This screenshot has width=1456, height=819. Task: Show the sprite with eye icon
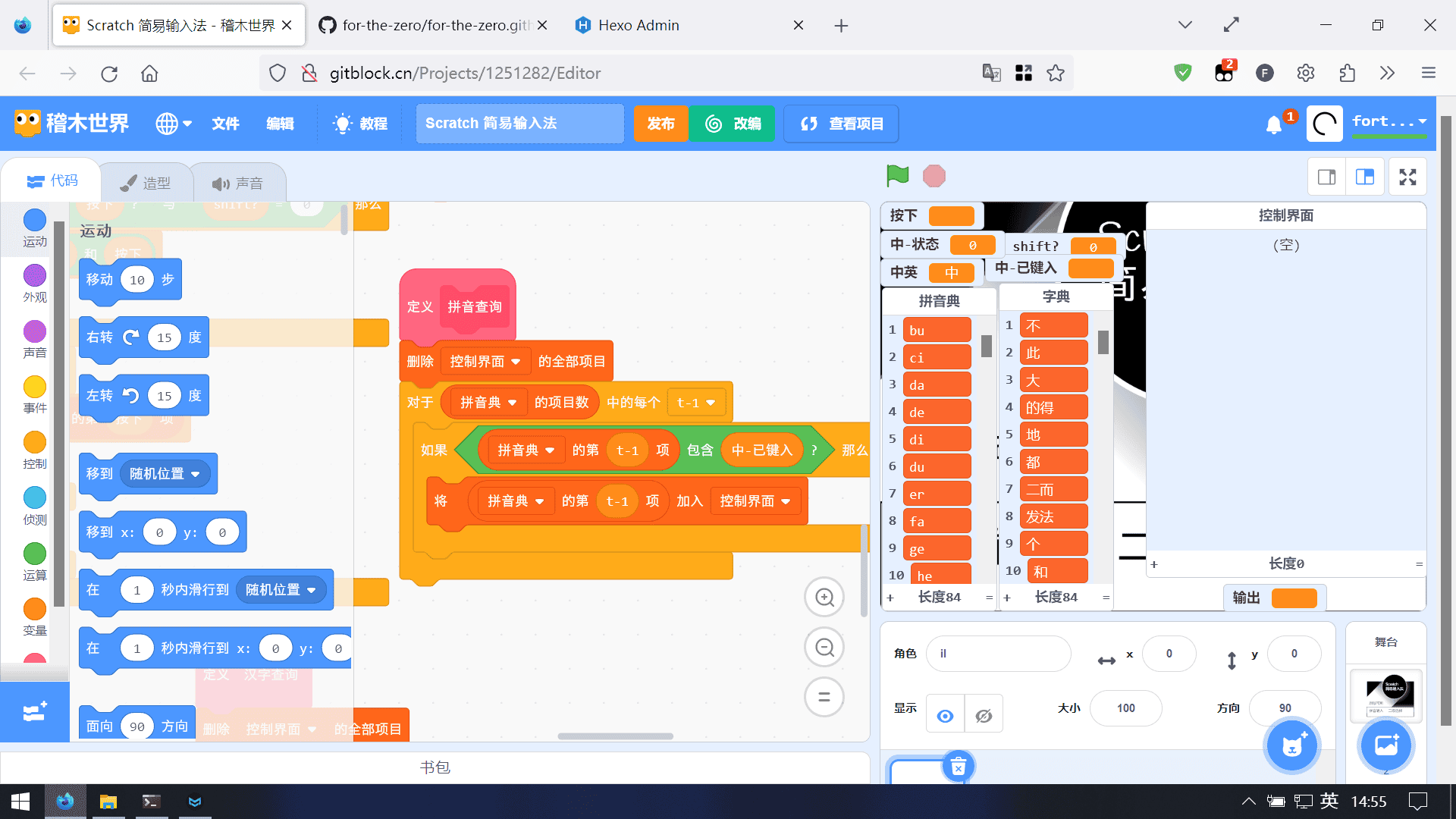[x=945, y=716]
